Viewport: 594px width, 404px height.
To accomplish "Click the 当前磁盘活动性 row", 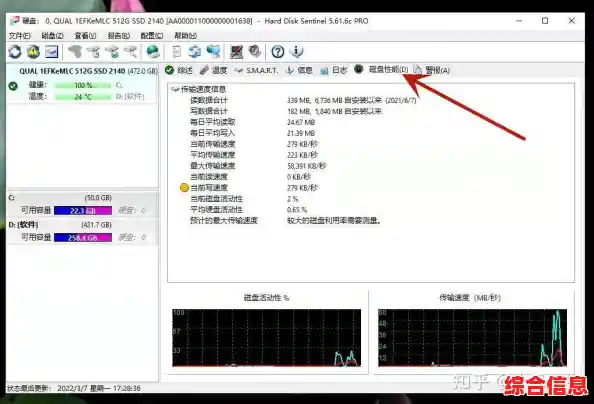I will click(244, 199).
